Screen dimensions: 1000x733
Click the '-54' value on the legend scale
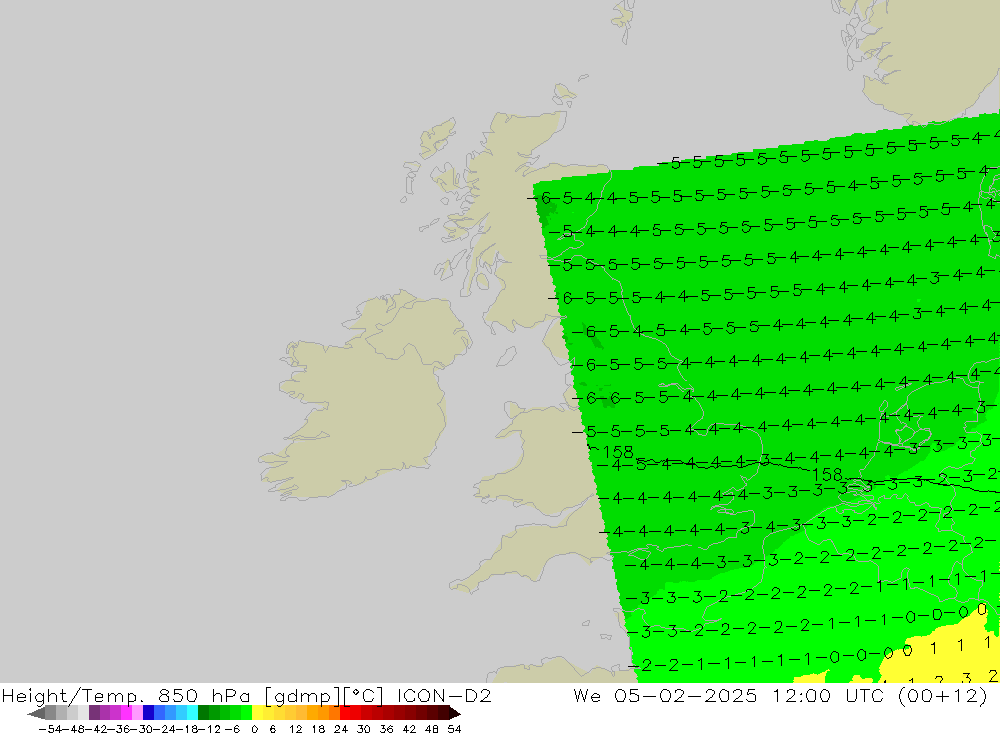[48, 729]
